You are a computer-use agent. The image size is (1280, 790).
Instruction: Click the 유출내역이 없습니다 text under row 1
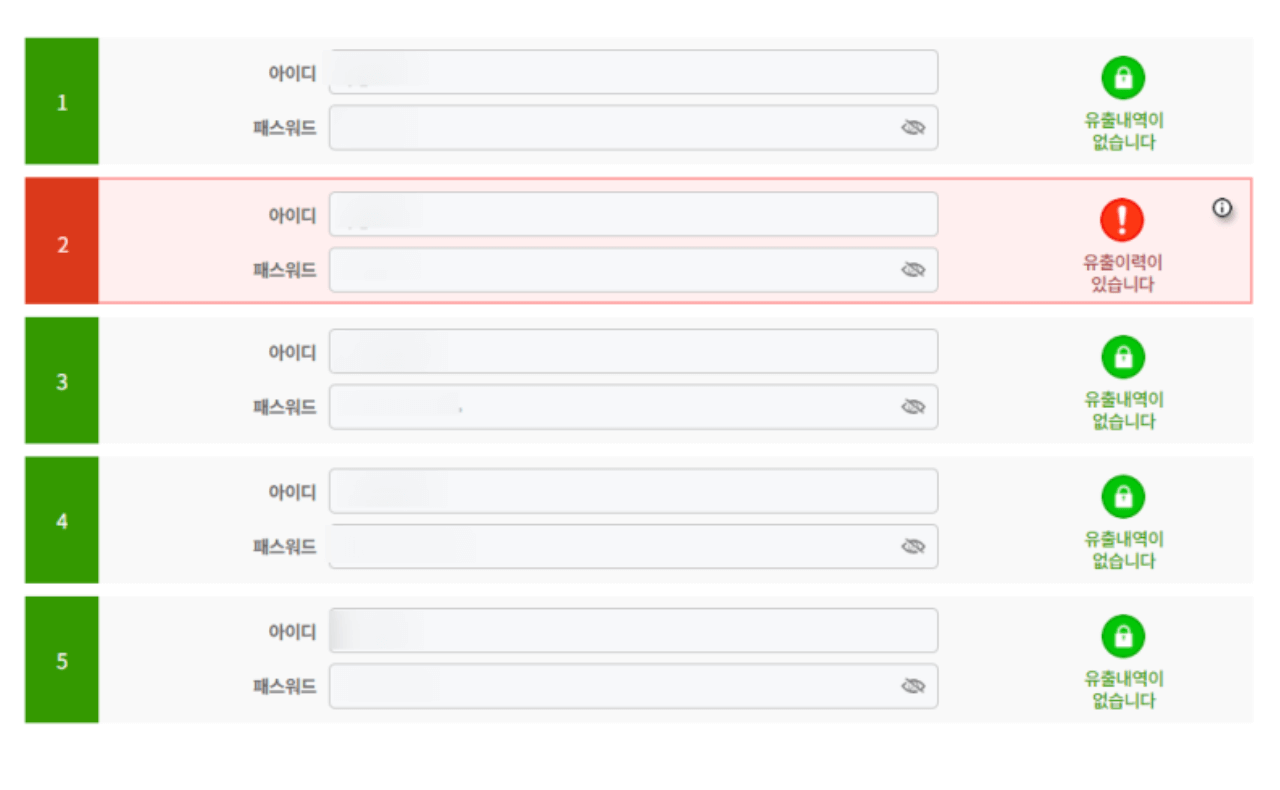[x=1123, y=128]
